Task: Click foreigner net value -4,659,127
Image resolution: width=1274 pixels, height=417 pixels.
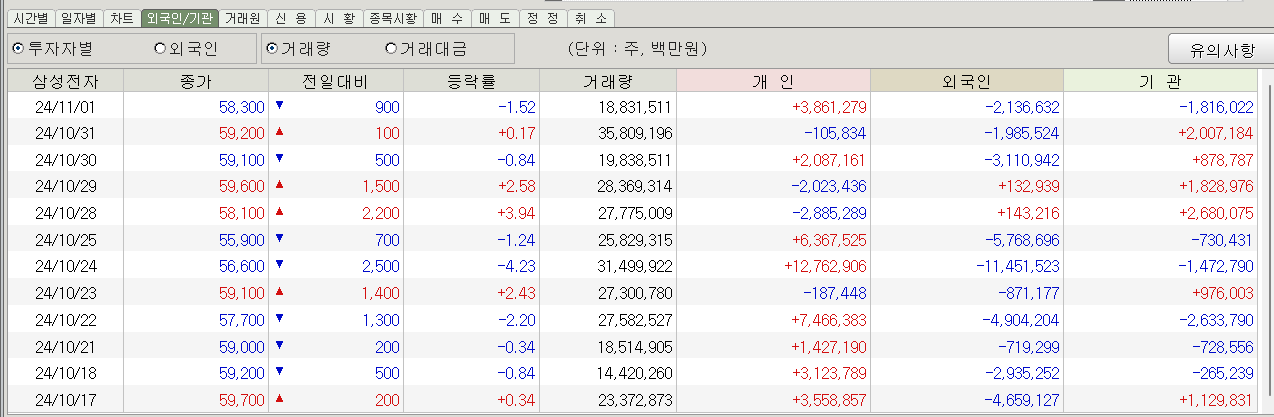Action: point(1022,400)
